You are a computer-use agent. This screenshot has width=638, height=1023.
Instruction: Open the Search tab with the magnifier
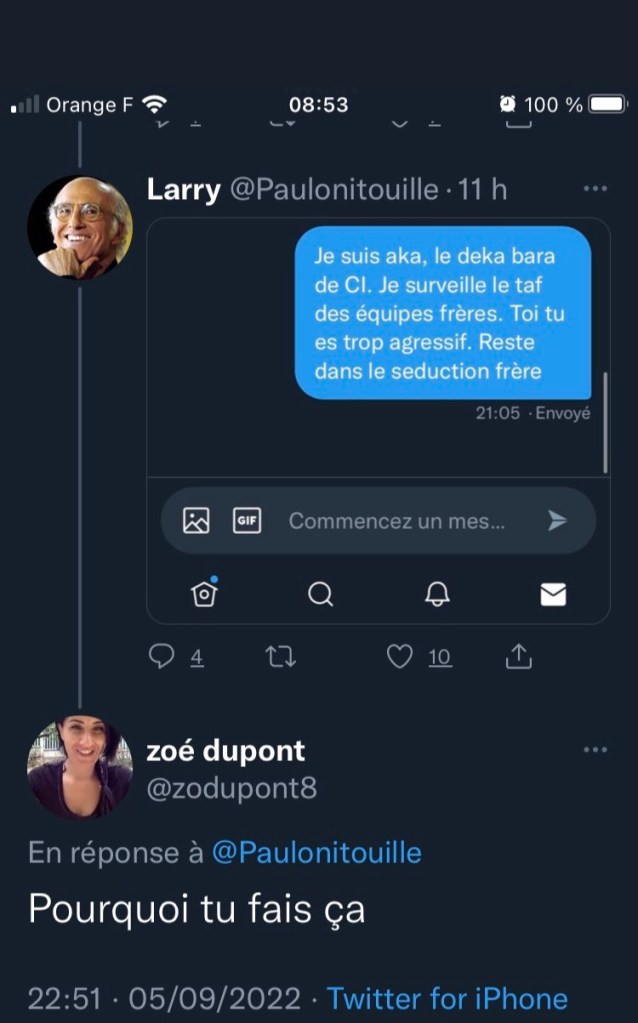pyautogui.click(x=320, y=595)
